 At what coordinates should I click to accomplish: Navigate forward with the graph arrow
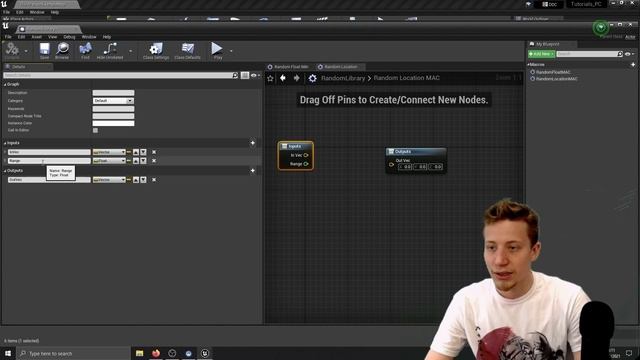(x=296, y=78)
